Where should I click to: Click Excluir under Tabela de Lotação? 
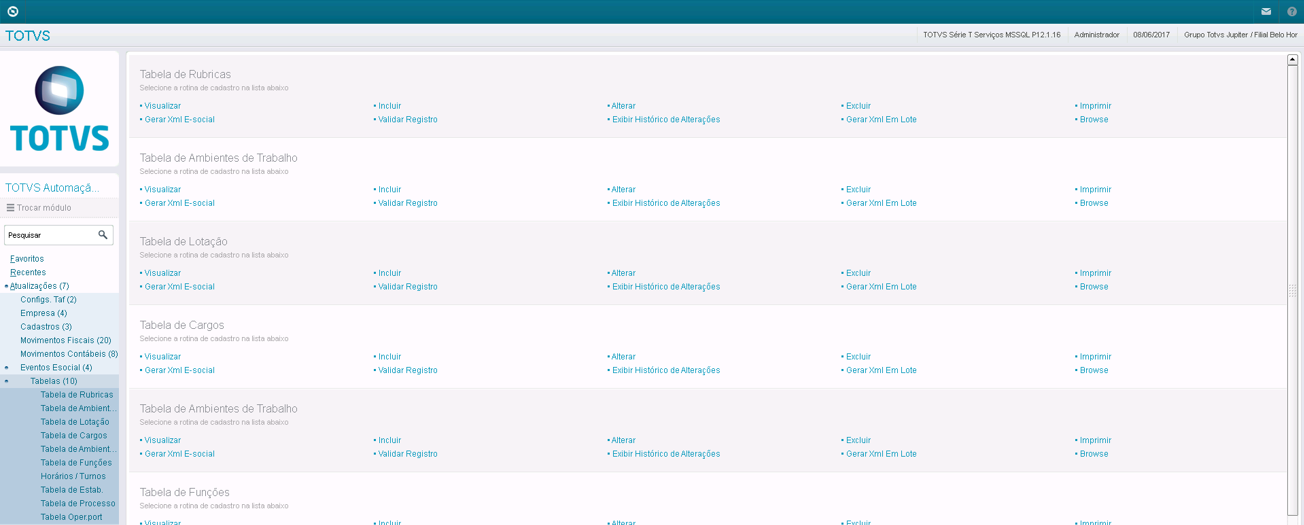pyautogui.click(x=856, y=273)
